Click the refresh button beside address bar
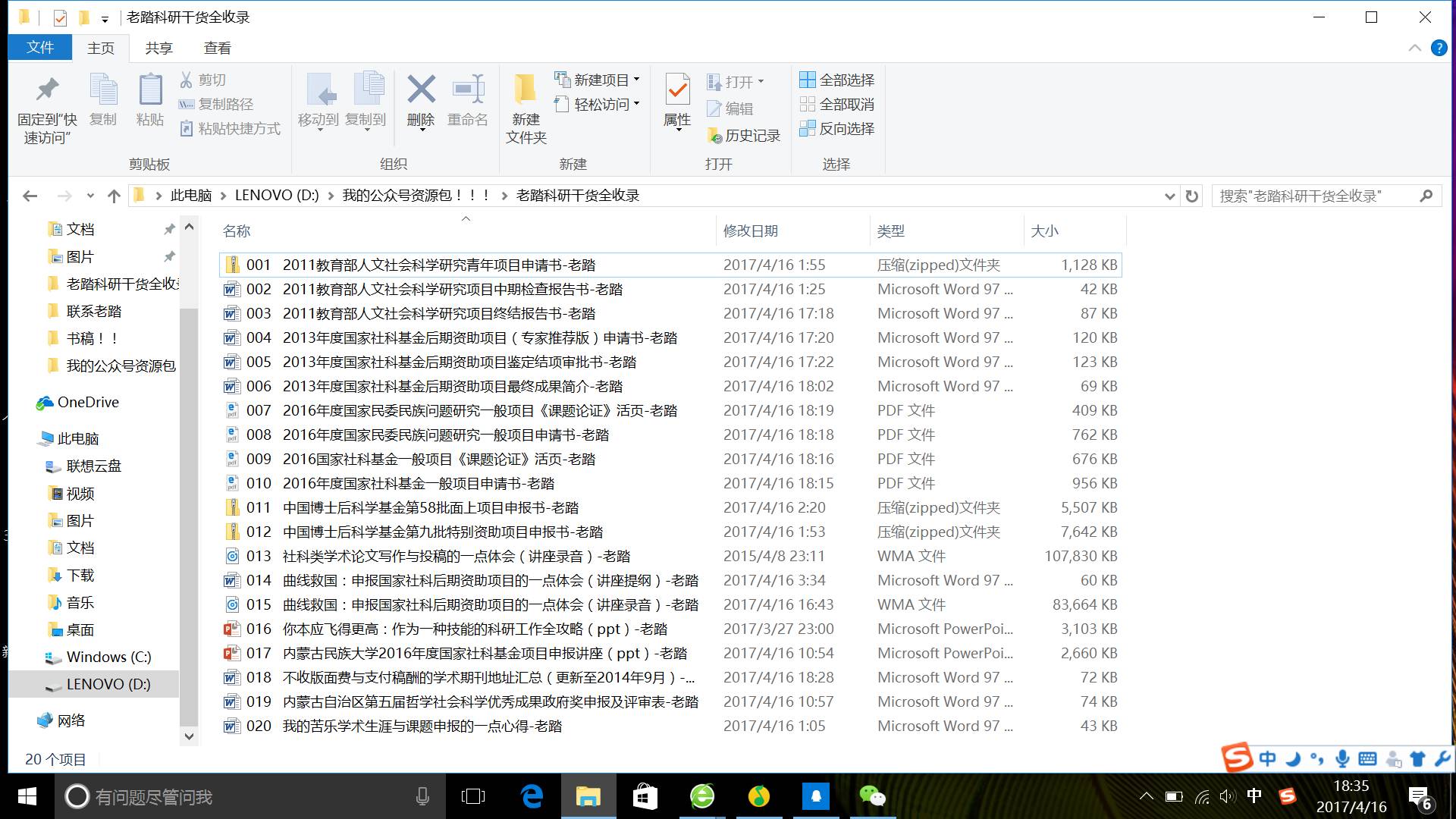The height and width of the screenshot is (819, 1456). tap(1192, 196)
